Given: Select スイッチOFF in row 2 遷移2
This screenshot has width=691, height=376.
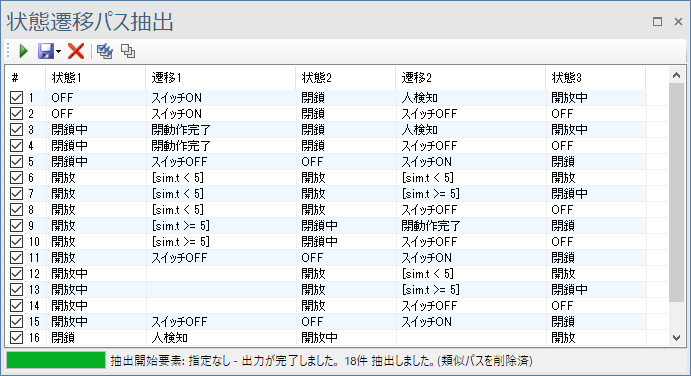Looking at the screenshot, I should click(429, 114).
